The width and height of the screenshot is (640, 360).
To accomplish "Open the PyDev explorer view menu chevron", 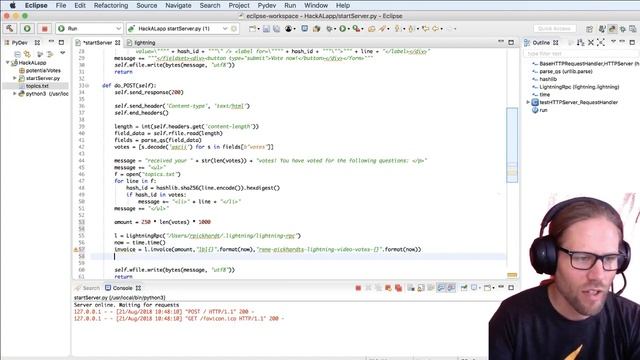I will click(x=62, y=53).
